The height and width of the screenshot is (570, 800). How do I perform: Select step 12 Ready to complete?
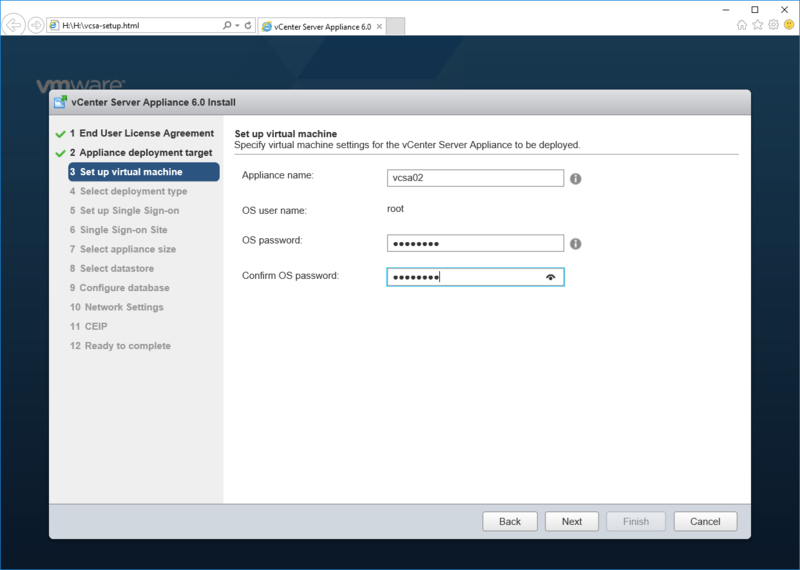(120, 346)
